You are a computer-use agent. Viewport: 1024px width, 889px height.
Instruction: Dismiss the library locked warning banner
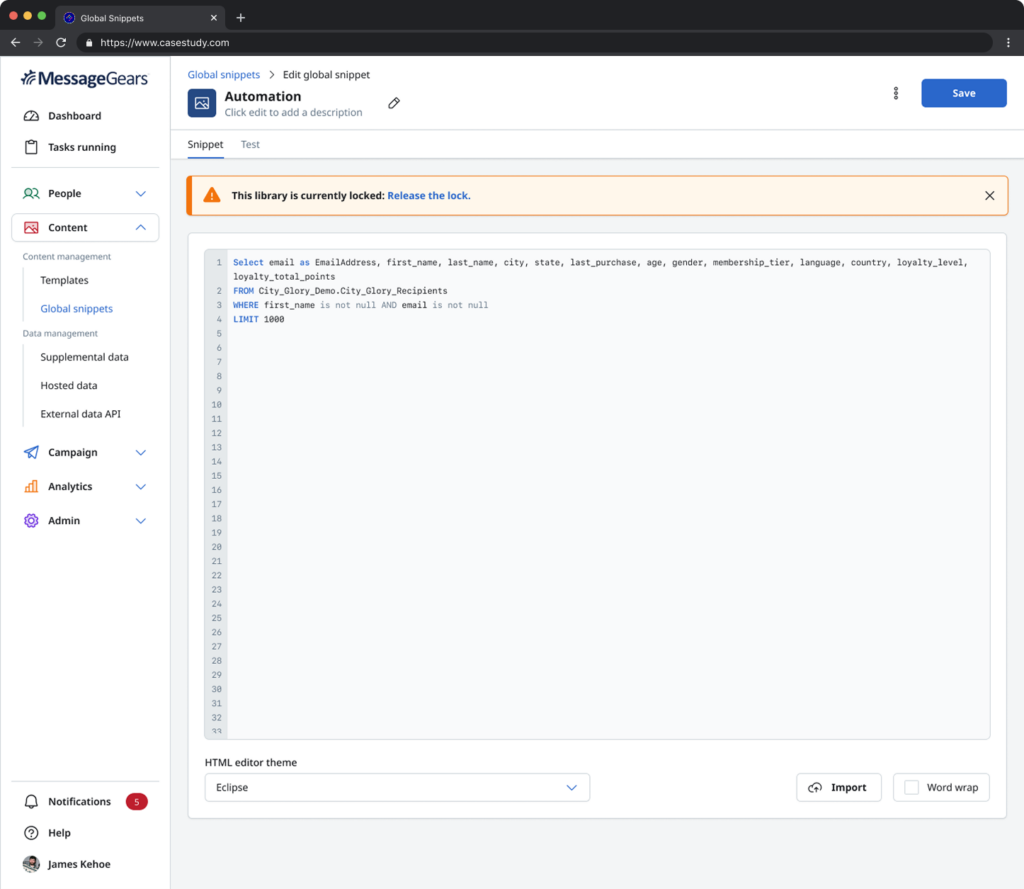coord(989,196)
